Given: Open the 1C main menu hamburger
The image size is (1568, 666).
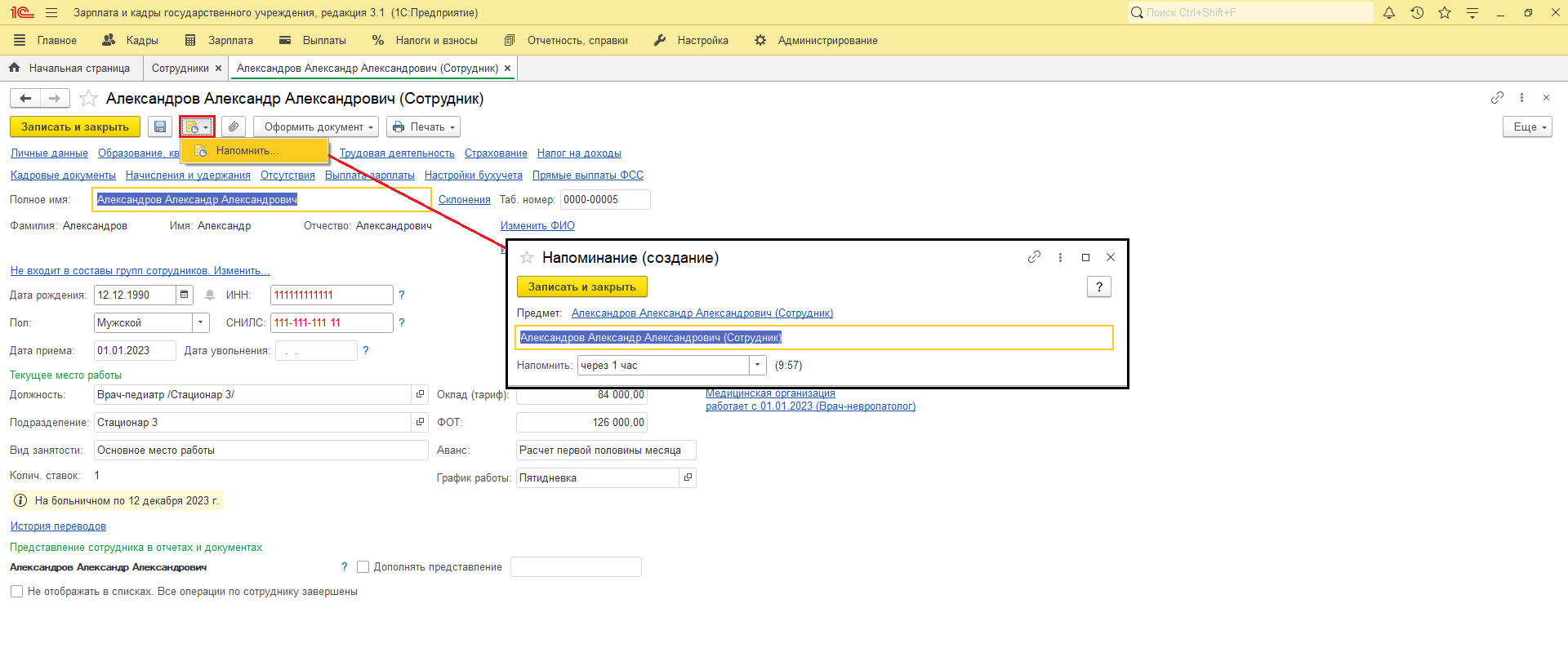Looking at the screenshot, I should (x=51, y=13).
